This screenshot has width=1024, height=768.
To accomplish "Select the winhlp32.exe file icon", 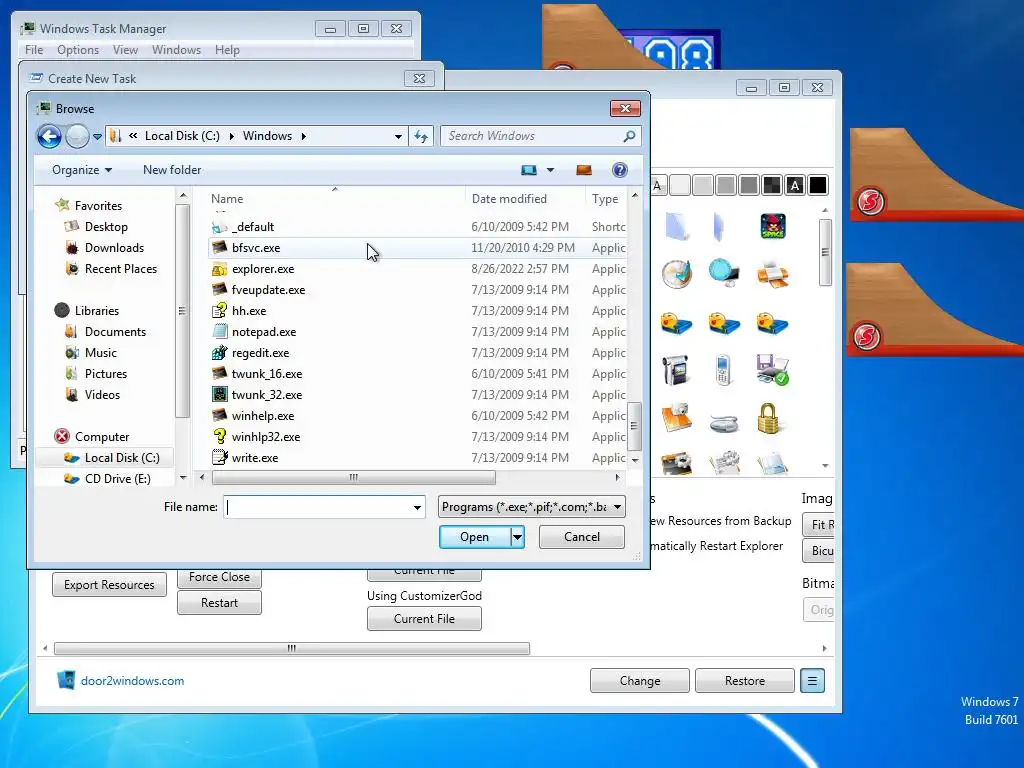I will [x=219, y=436].
